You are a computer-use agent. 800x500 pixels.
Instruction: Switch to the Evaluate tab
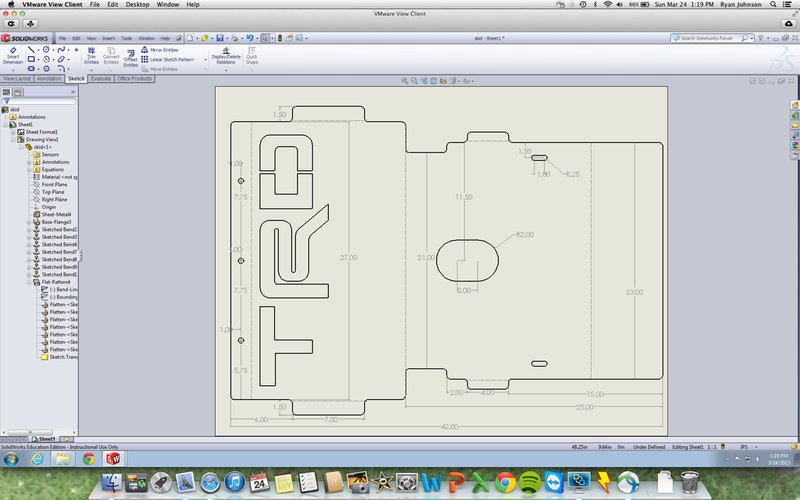(x=101, y=79)
